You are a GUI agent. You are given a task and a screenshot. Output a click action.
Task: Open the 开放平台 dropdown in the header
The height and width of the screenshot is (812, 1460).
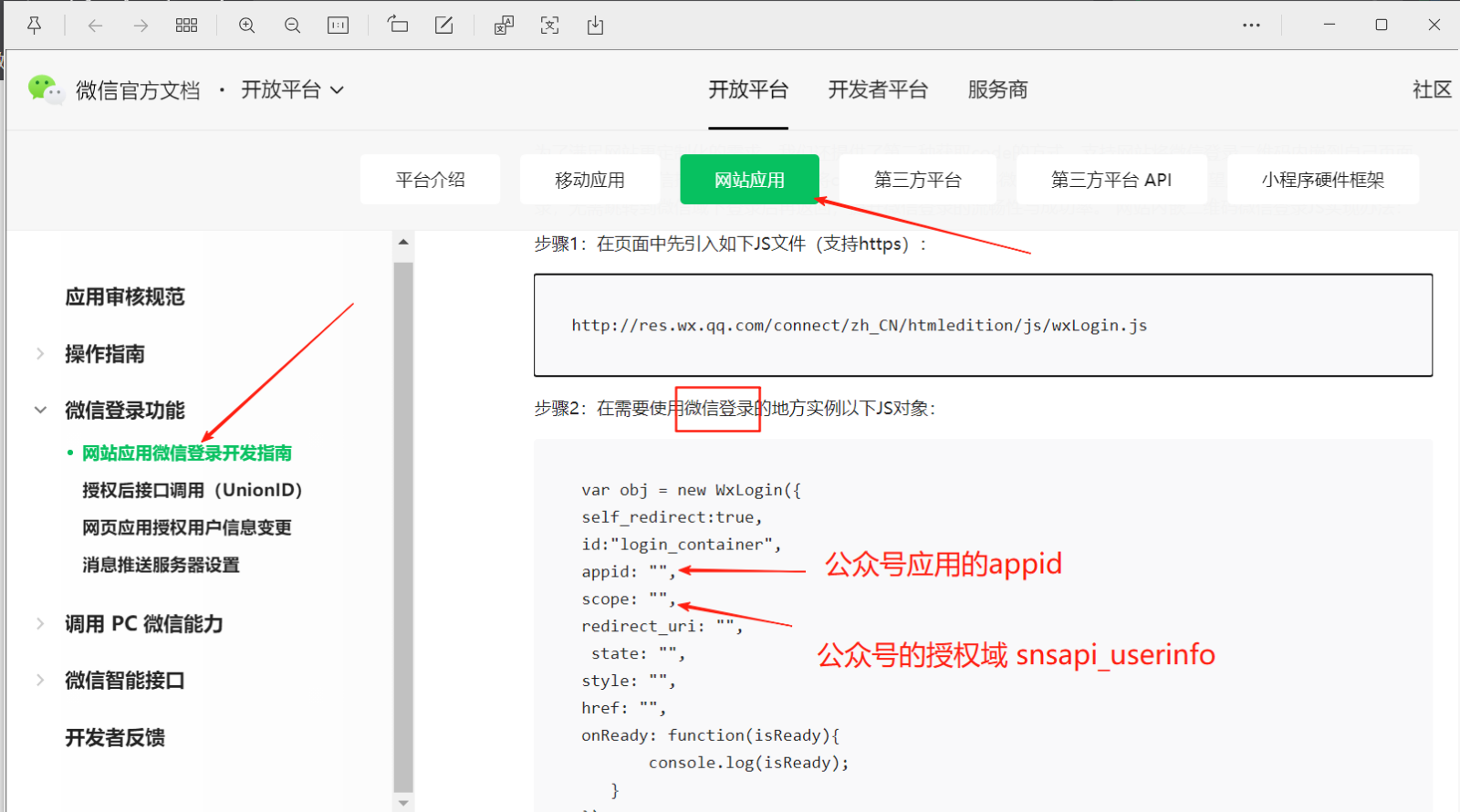tap(292, 89)
